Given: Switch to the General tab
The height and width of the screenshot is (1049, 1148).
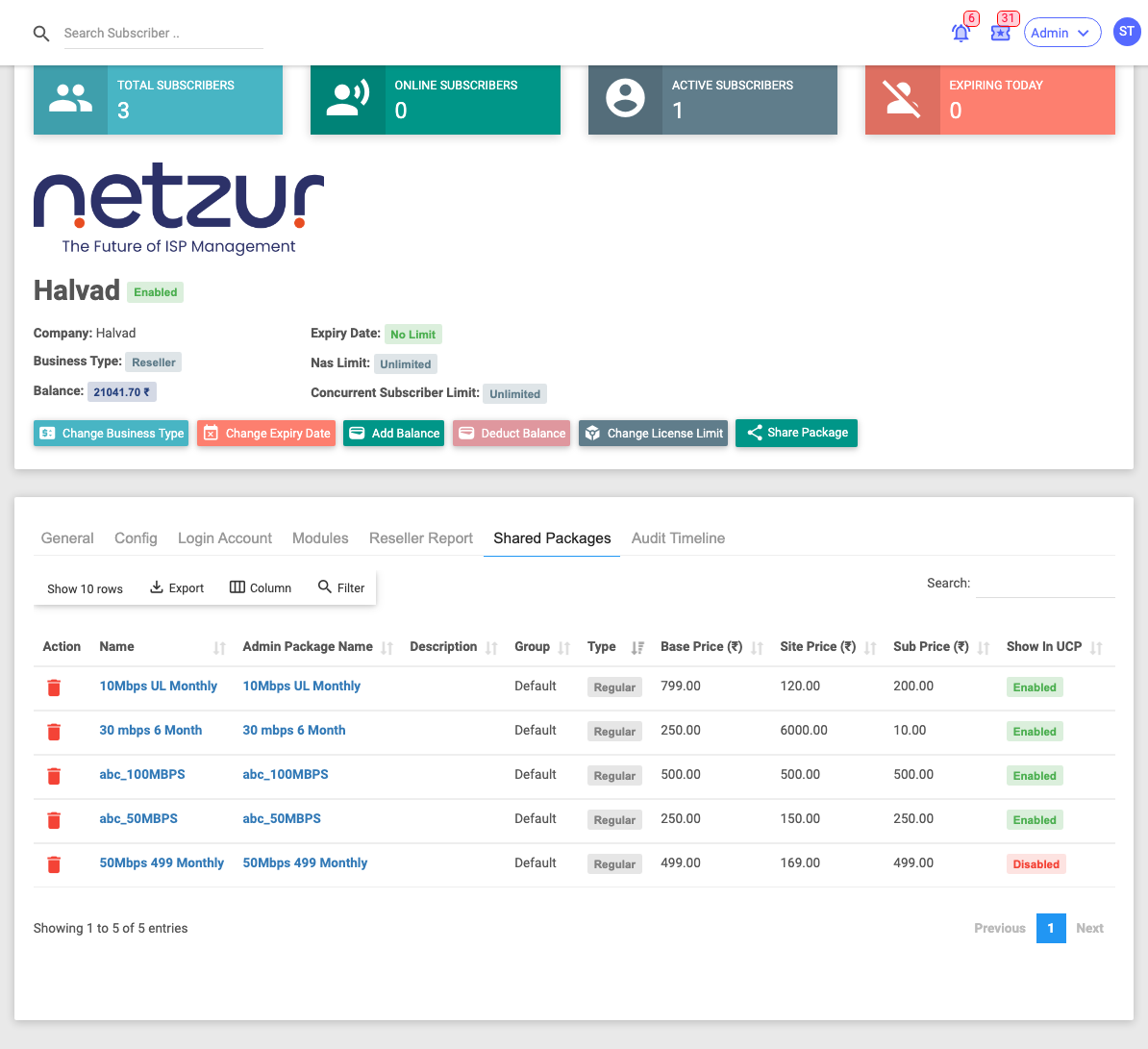Looking at the screenshot, I should [67, 538].
